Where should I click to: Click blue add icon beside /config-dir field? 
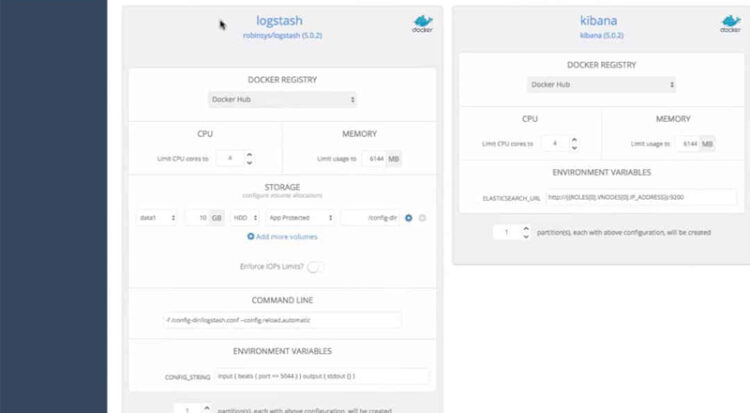[408, 218]
